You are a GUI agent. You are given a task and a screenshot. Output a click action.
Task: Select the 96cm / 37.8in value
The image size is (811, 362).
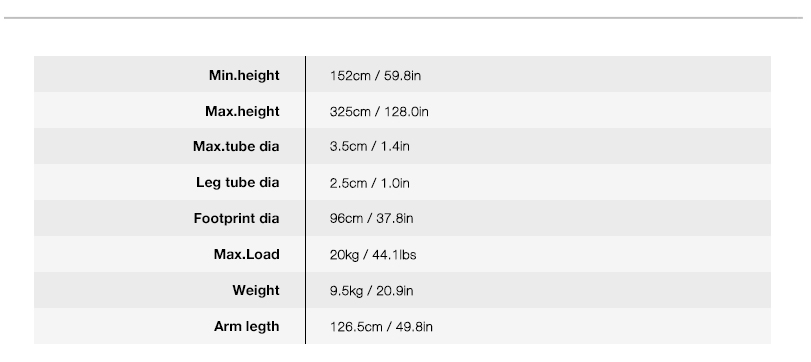click(x=371, y=218)
